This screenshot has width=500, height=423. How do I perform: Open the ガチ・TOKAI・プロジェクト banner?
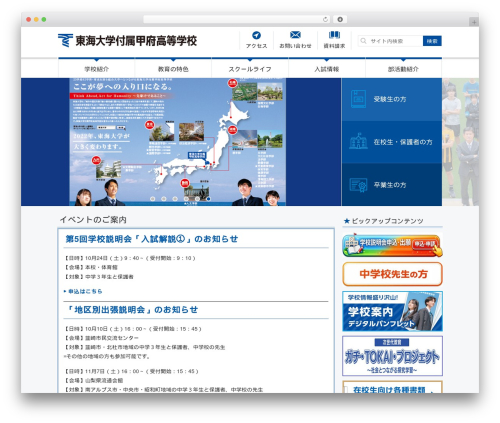tap(392, 356)
